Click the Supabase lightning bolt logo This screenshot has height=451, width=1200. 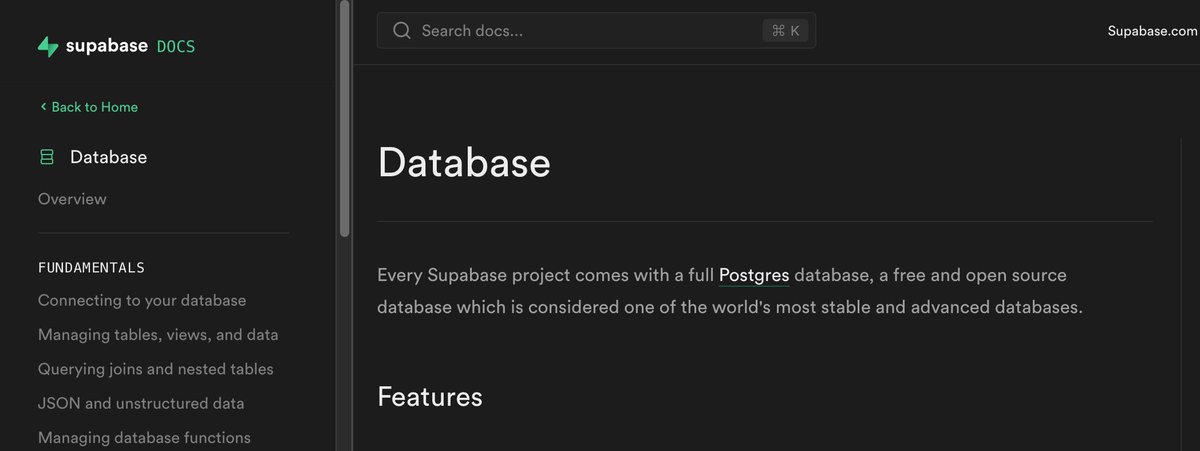coord(48,46)
